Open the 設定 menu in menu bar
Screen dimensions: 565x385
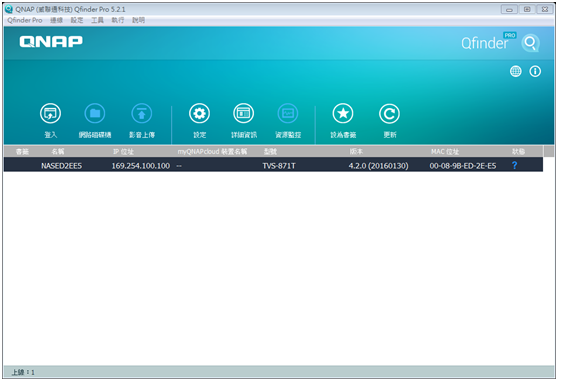click(x=77, y=20)
